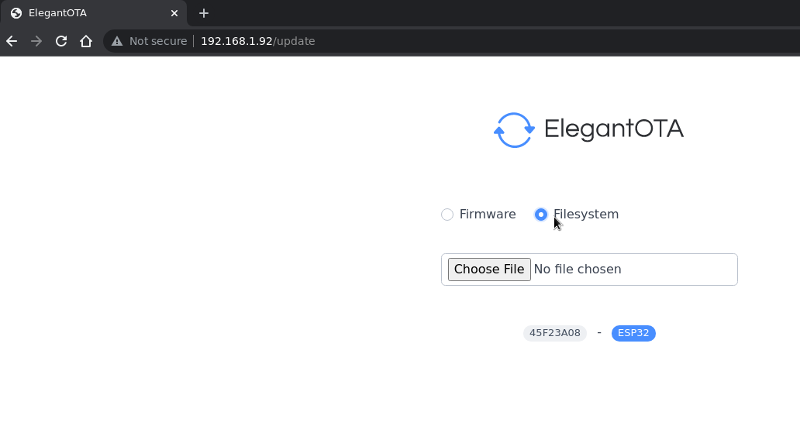The image size is (800, 443).
Task: Click the Firmware label text
Action: [x=487, y=214]
